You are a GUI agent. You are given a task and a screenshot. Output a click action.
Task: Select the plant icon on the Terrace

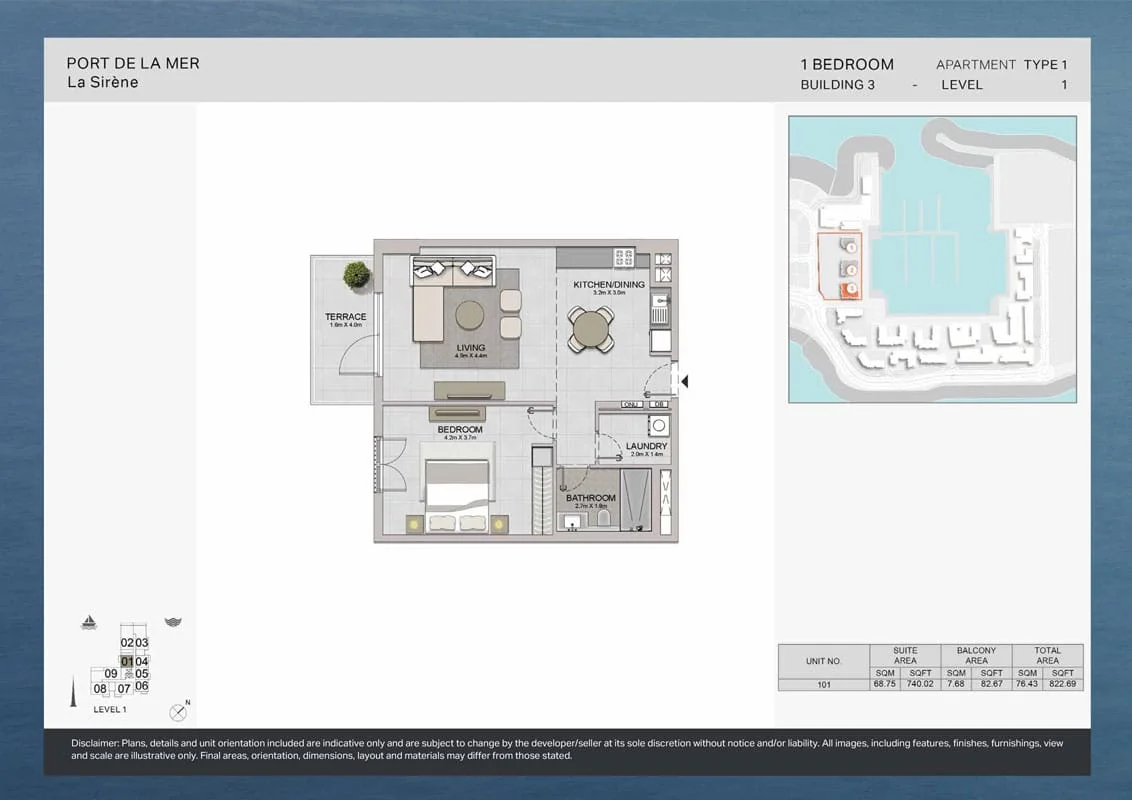(x=355, y=276)
